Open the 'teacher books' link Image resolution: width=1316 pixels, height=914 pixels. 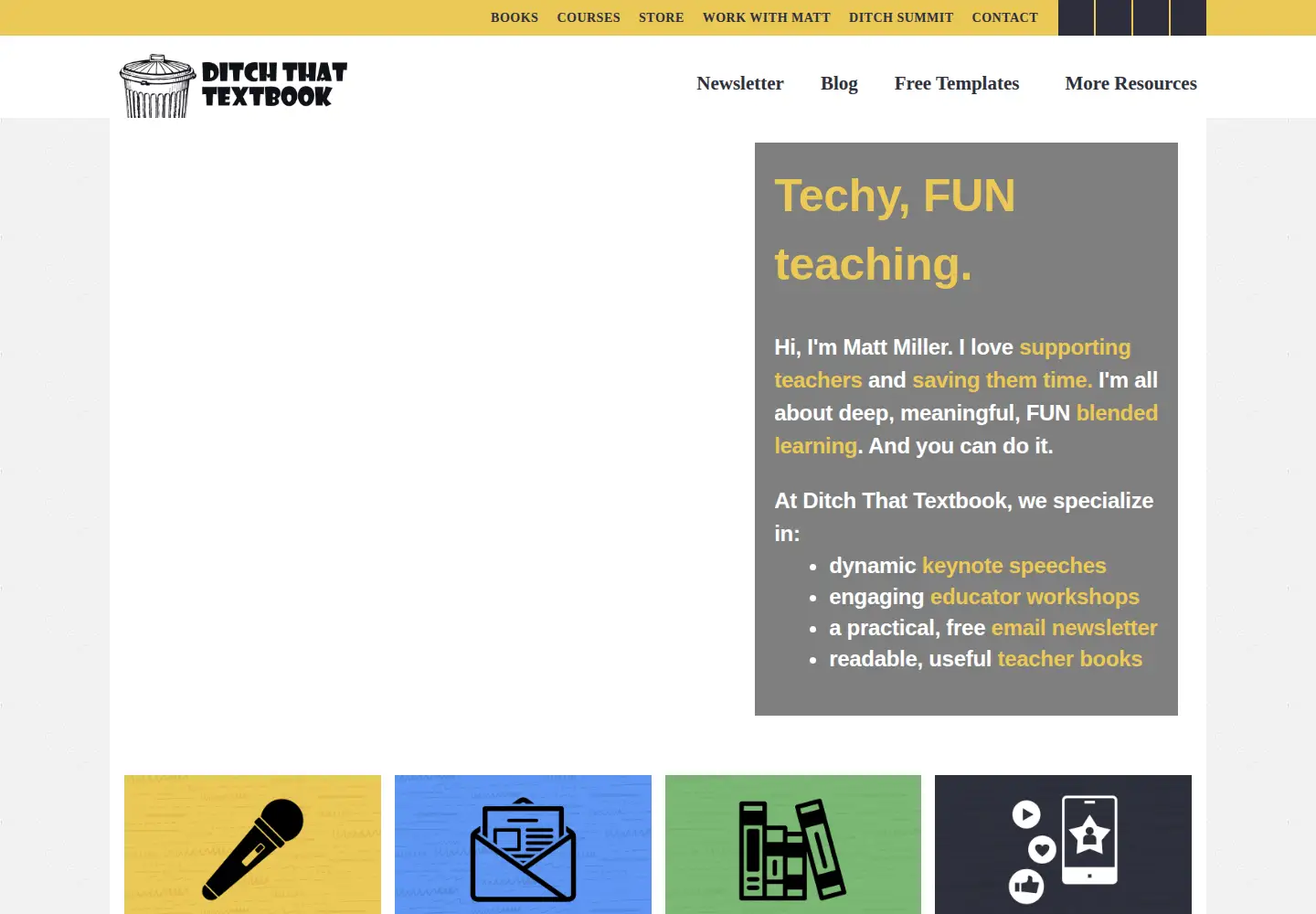click(x=1070, y=659)
